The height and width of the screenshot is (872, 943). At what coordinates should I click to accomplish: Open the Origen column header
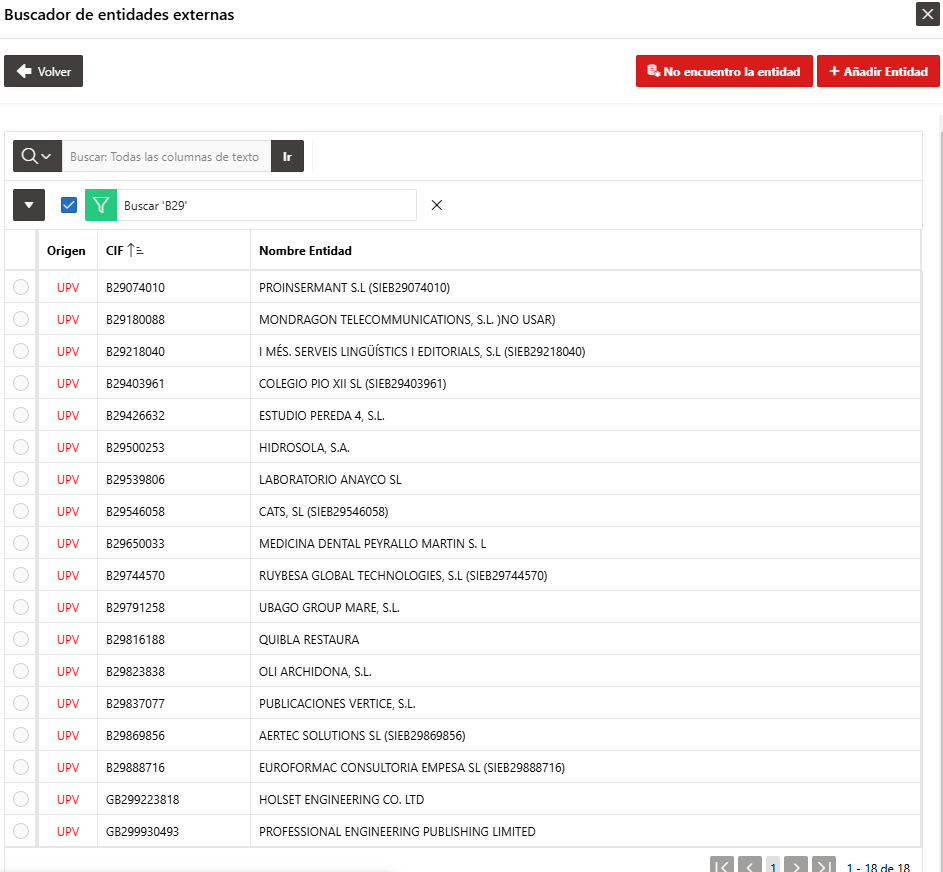(66, 250)
